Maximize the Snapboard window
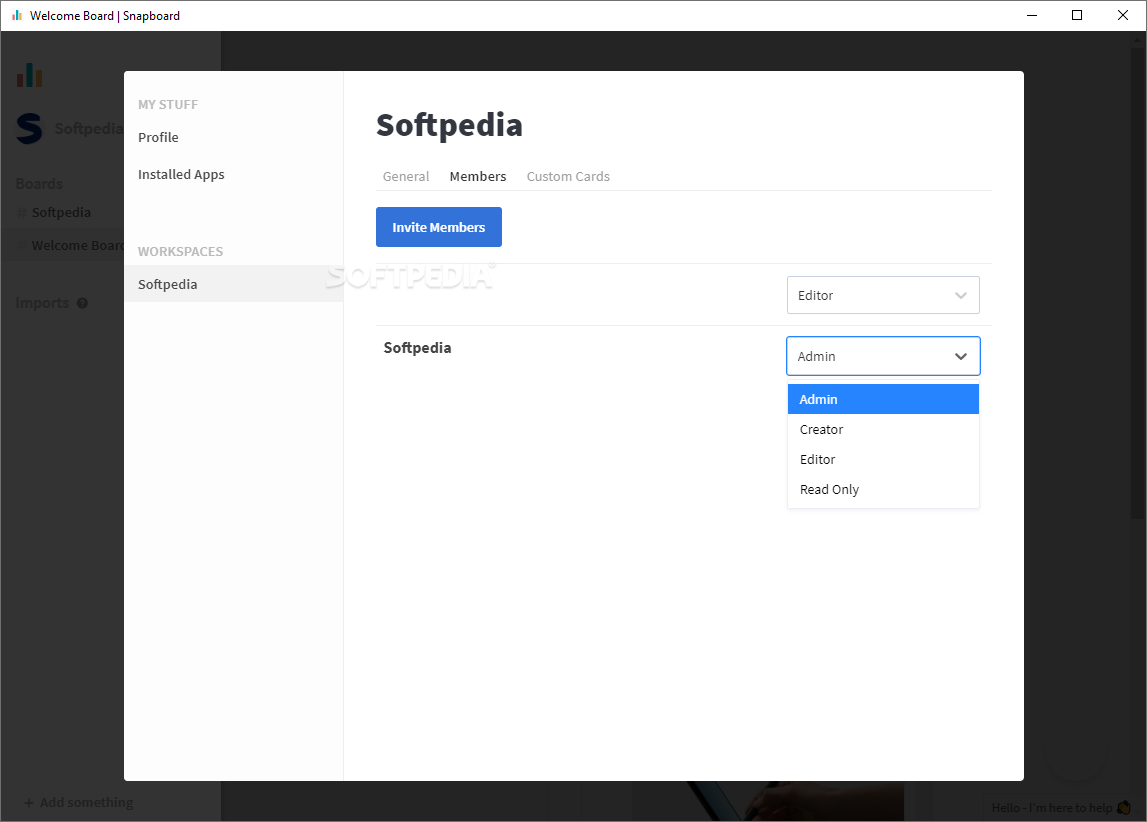The height and width of the screenshot is (822, 1147). click(1077, 15)
